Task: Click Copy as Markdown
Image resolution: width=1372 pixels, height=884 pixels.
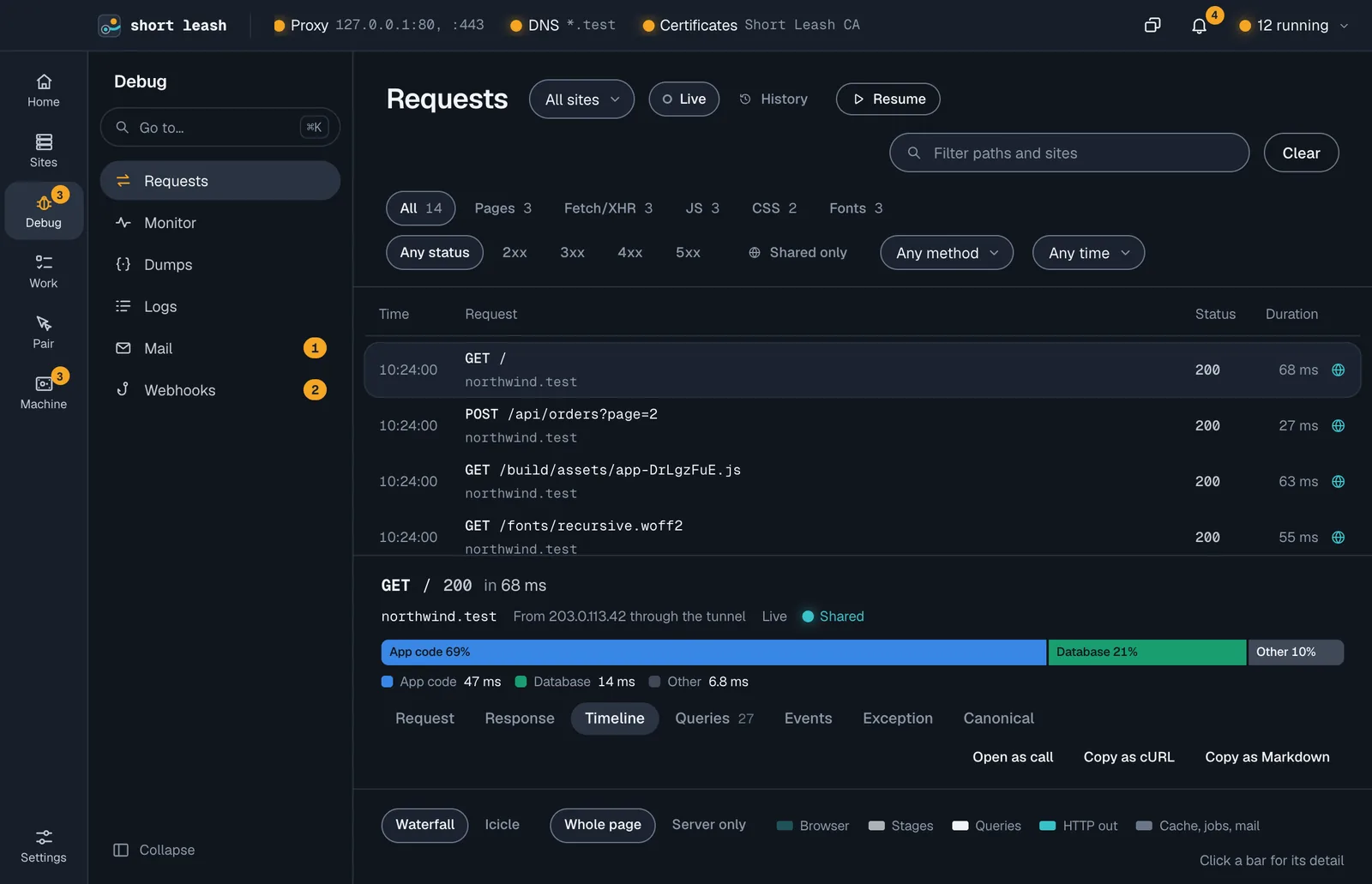Action: [x=1267, y=757]
